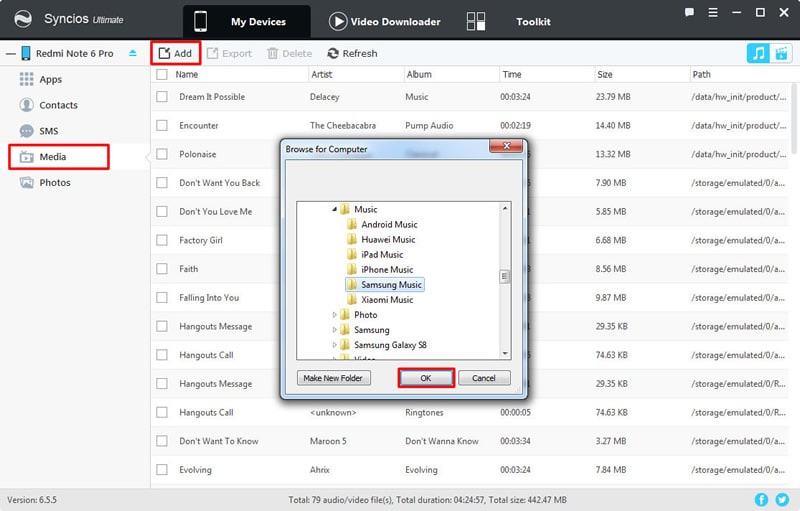Viewport: 800px width, 511px height.
Task: Open the Toolkit tab
Action: (x=533, y=21)
